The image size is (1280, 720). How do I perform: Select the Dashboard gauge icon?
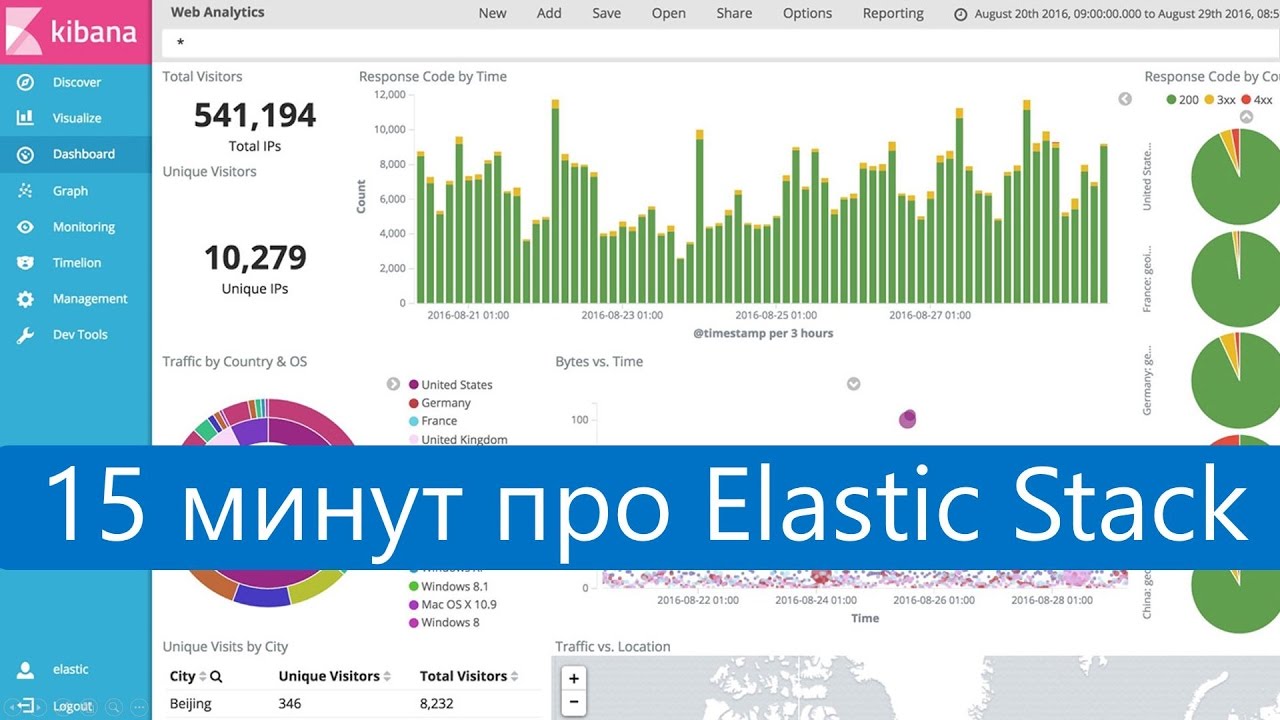tap(25, 154)
